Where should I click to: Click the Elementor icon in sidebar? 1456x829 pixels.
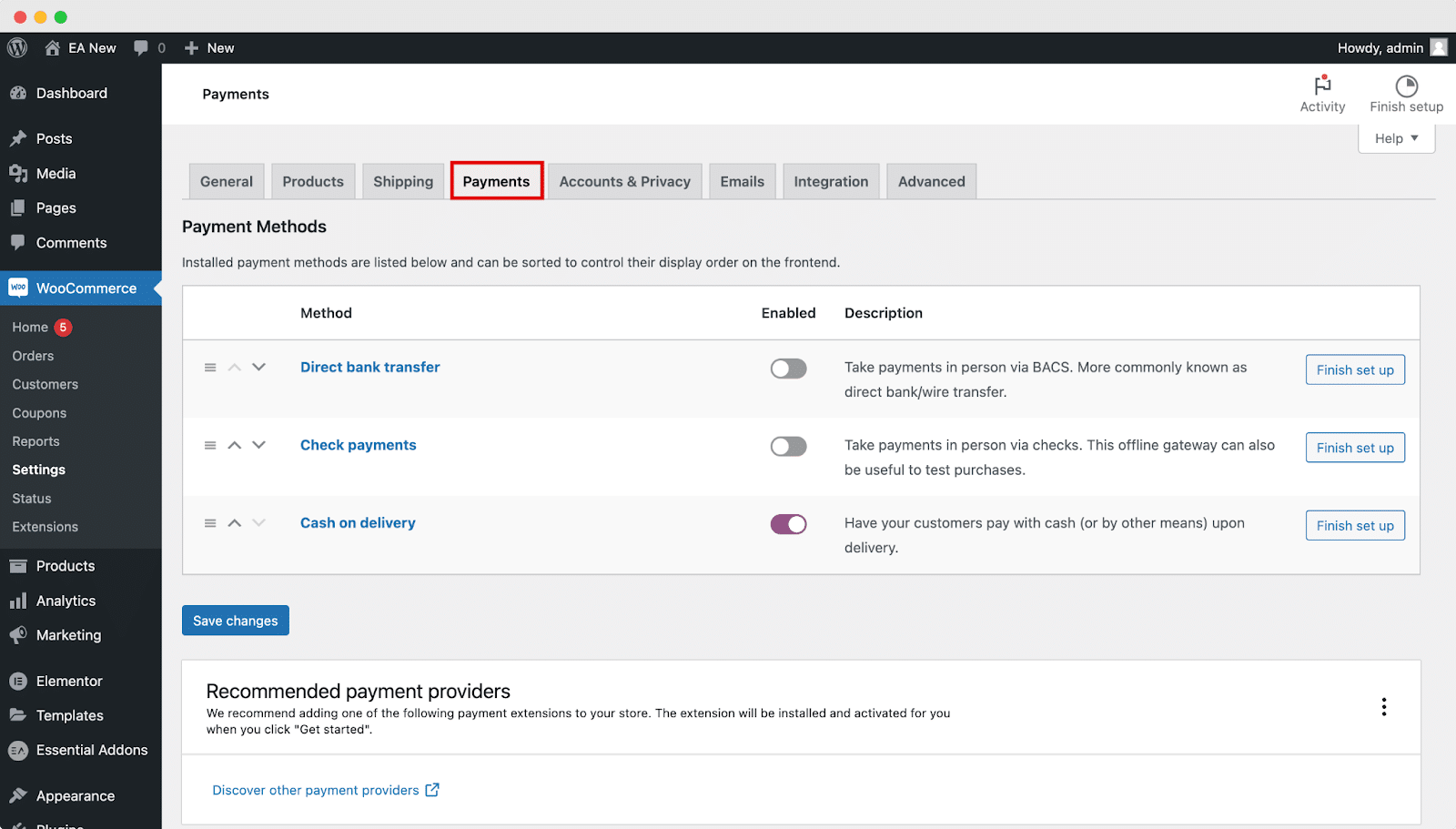(18, 681)
